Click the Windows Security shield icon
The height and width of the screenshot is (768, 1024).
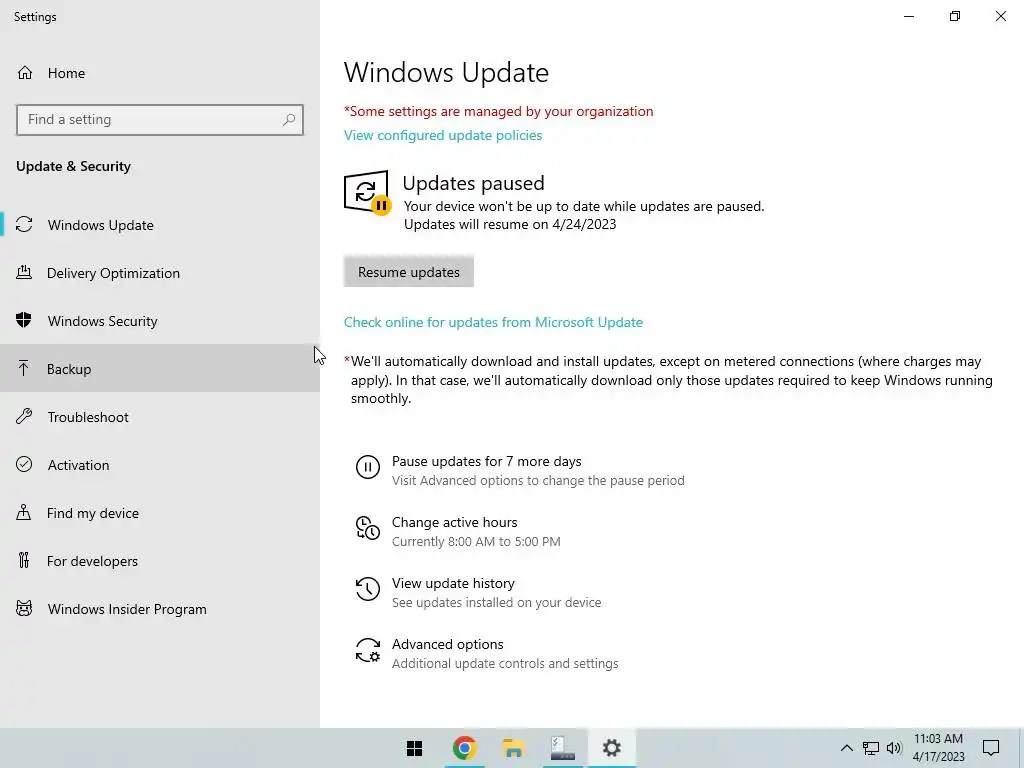(x=24, y=321)
